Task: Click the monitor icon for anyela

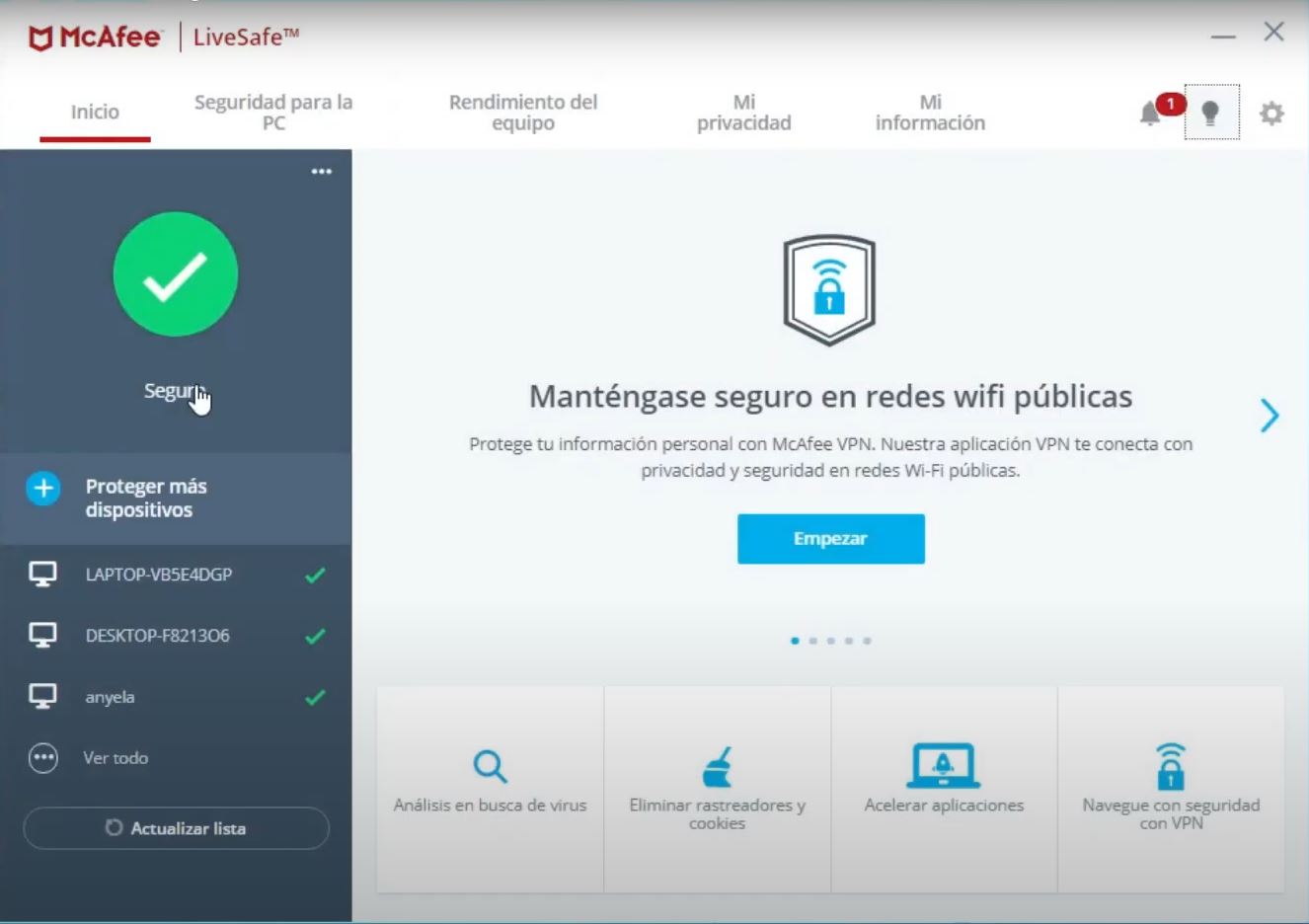Action: [42, 697]
